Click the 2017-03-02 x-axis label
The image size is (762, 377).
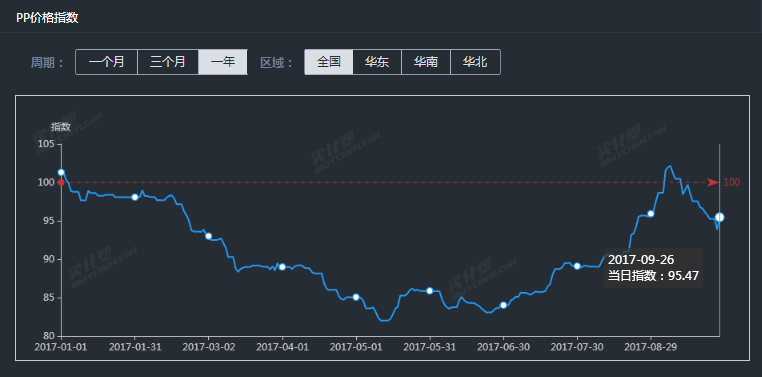[208, 347]
